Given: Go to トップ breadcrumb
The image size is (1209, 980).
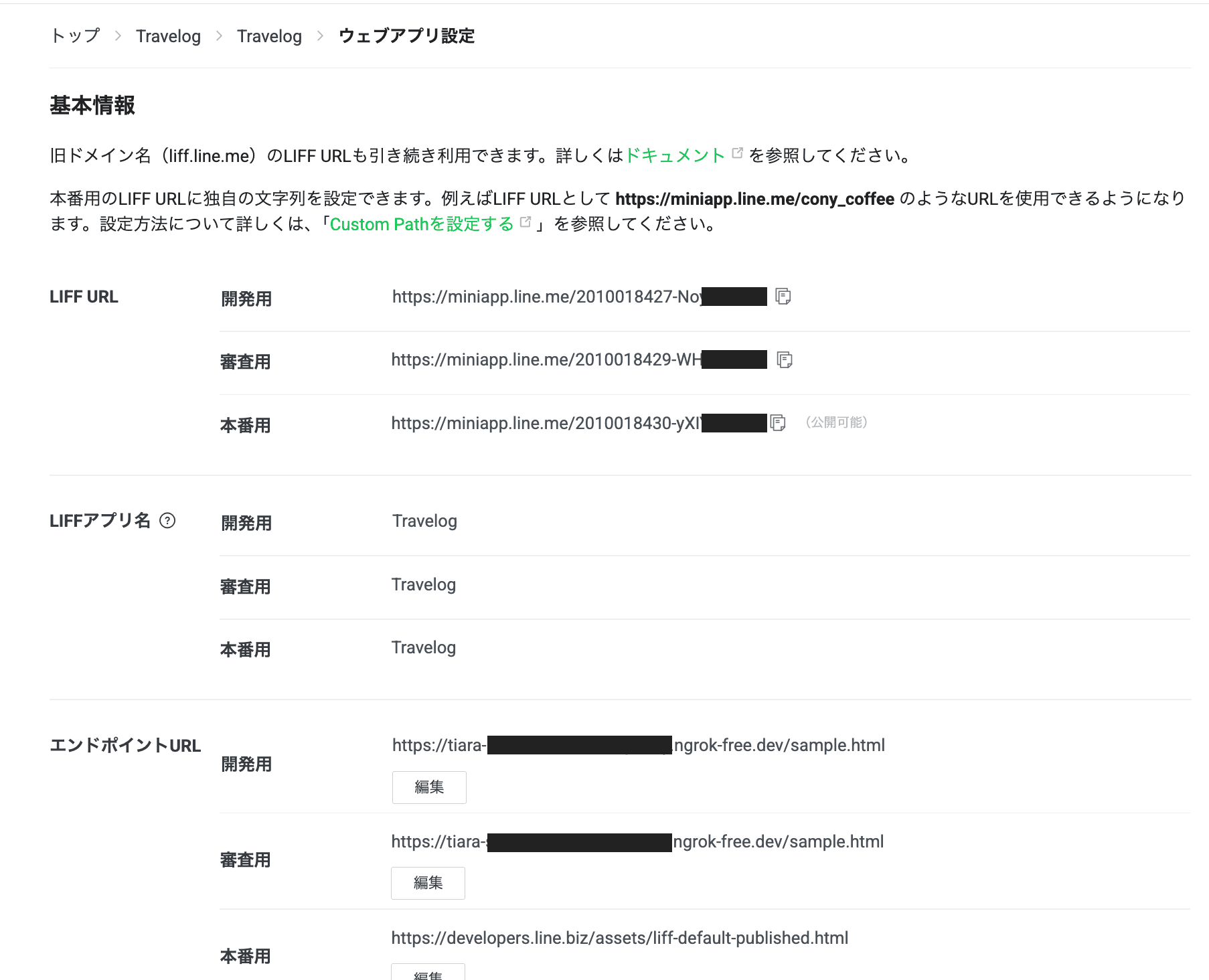Looking at the screenshot, I should click(75, 35).
